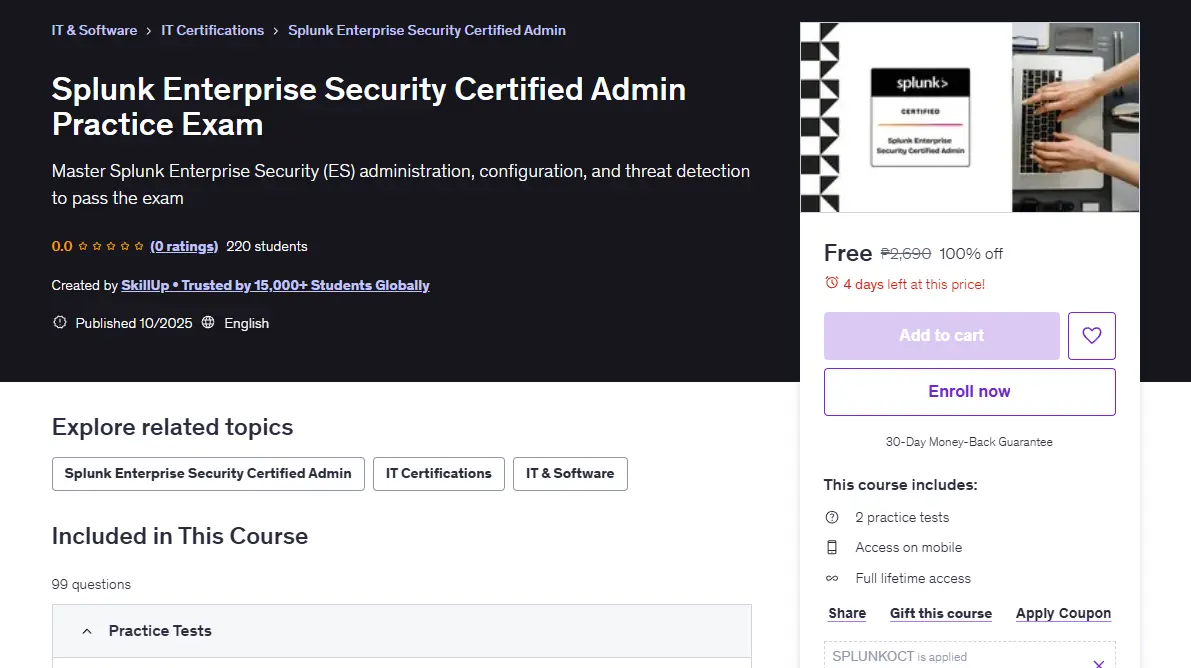Viewport: 1191px width, 668px height.
Task: Click 'Published 10/2025' text
Action: (x=134, y=323)
